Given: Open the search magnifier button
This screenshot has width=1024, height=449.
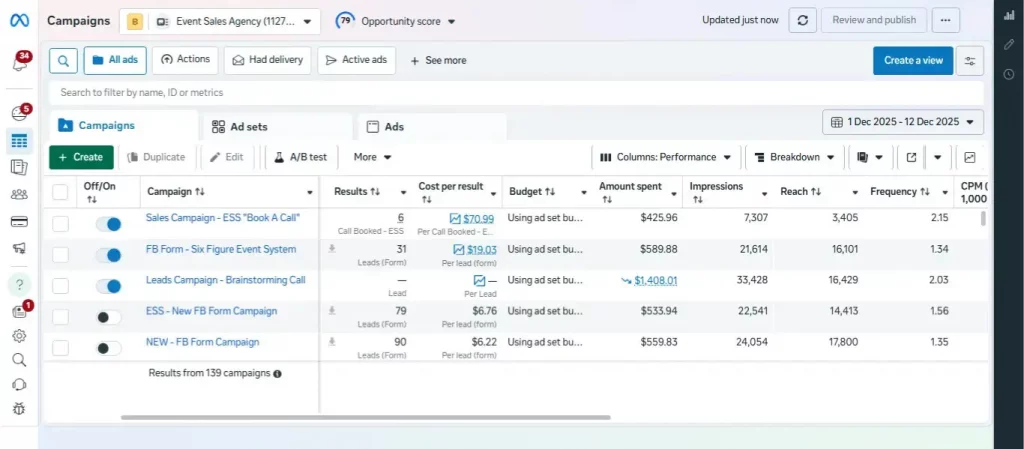Looking at the screenshot, I should (62, 60).
